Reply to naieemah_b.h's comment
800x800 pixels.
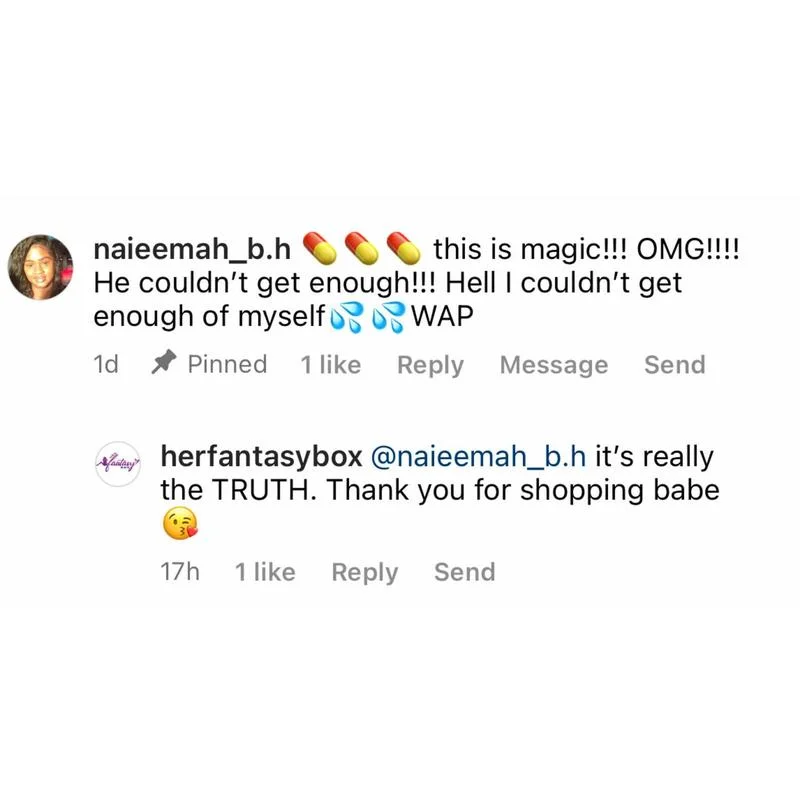[430, 365]
